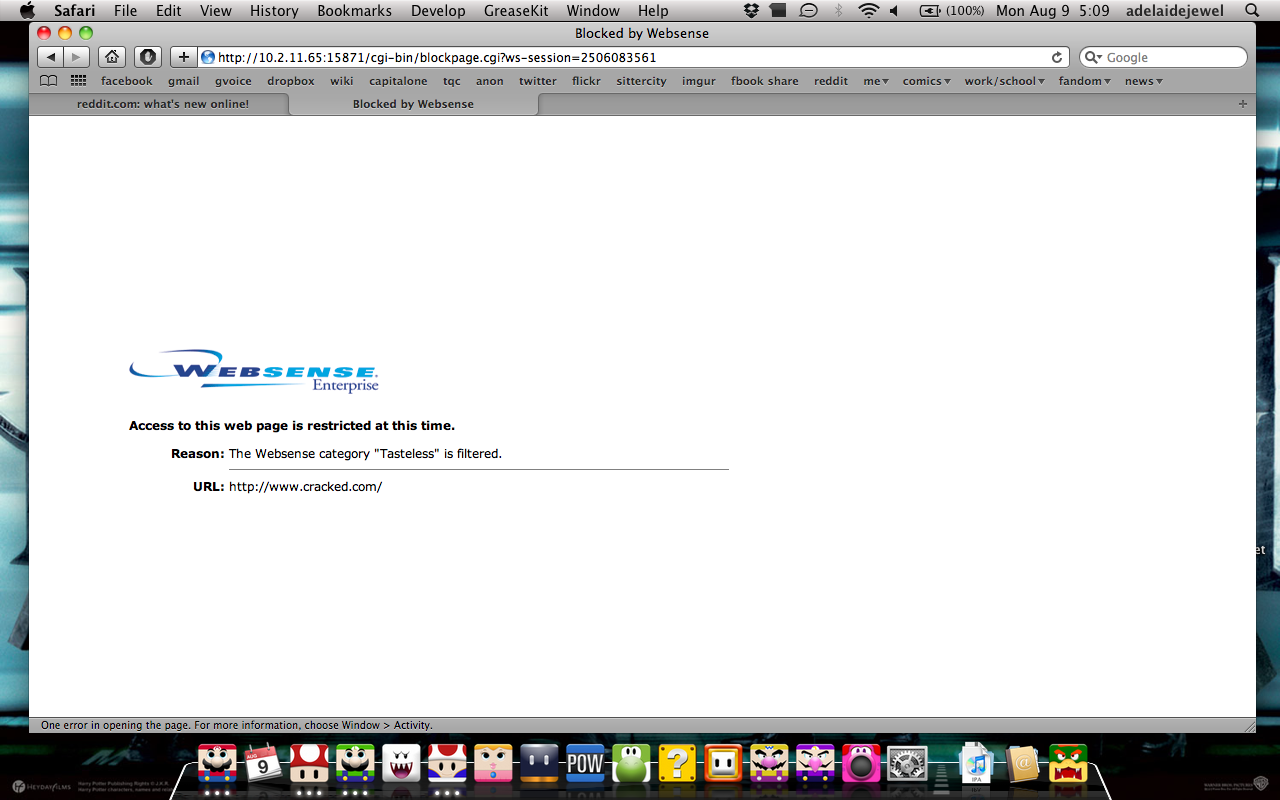The height and width of the screenshot is (800, 1280).
Task: Launch the red mushroom dock icon
Action: click(309, 764)
